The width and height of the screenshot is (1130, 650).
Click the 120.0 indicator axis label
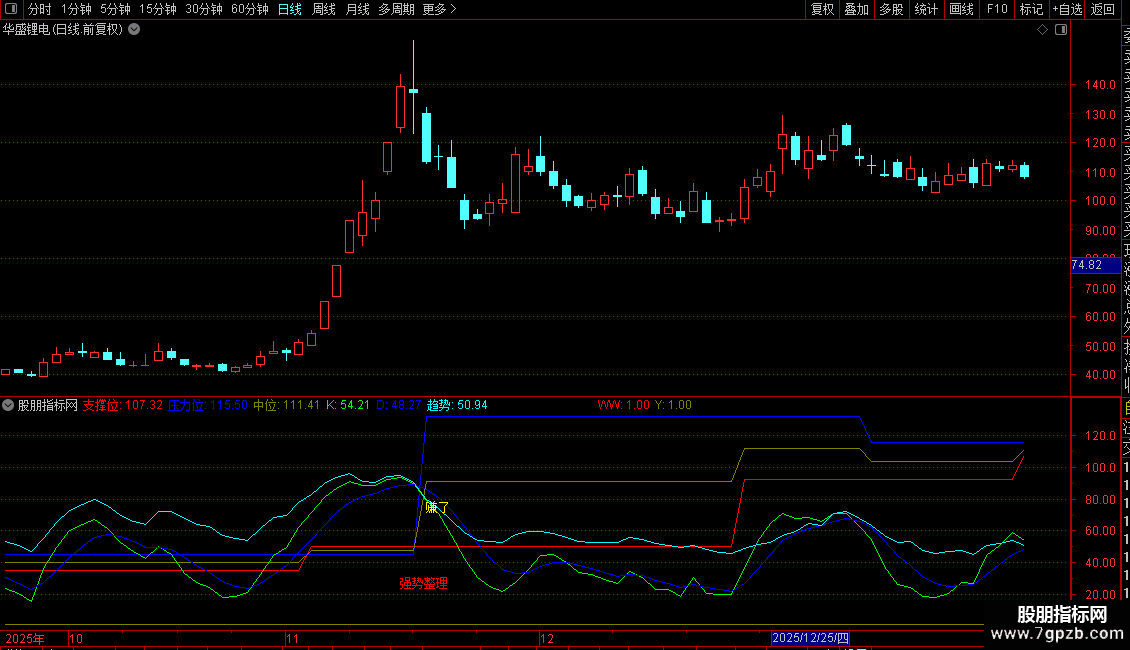point(1100,436)
